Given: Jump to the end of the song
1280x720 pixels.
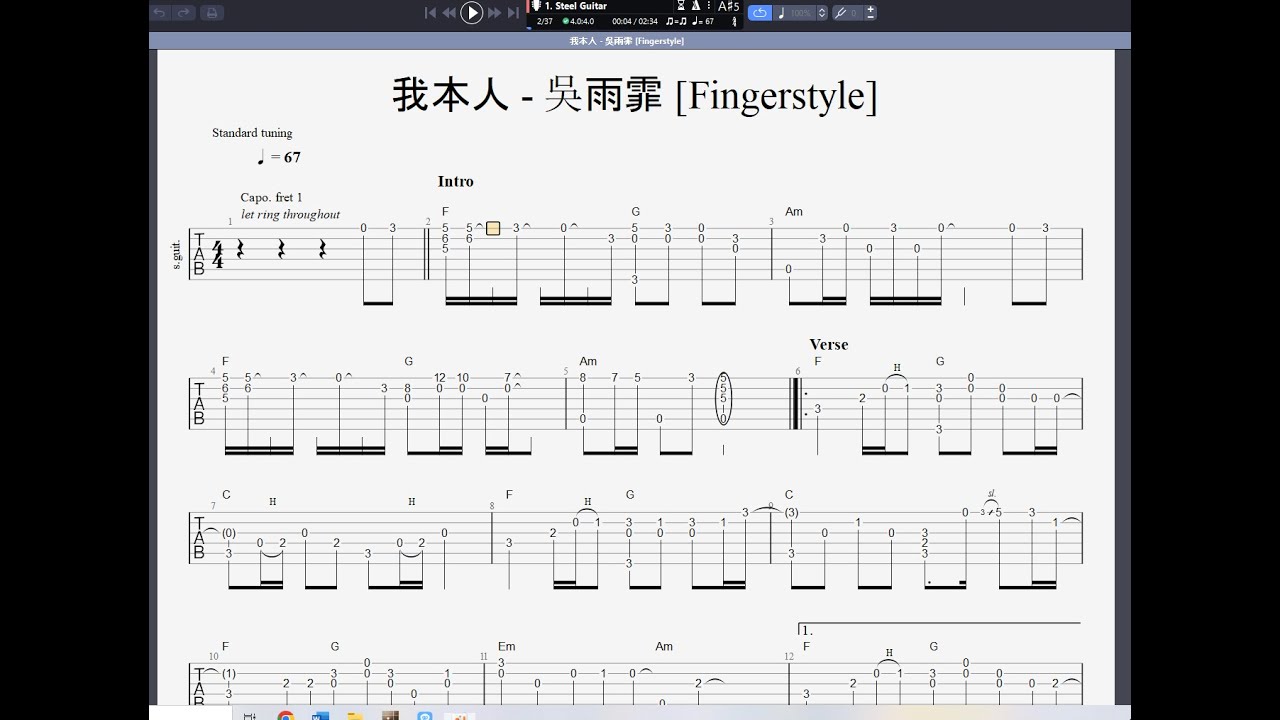Looking at the screenshot, I should (513, 13).
